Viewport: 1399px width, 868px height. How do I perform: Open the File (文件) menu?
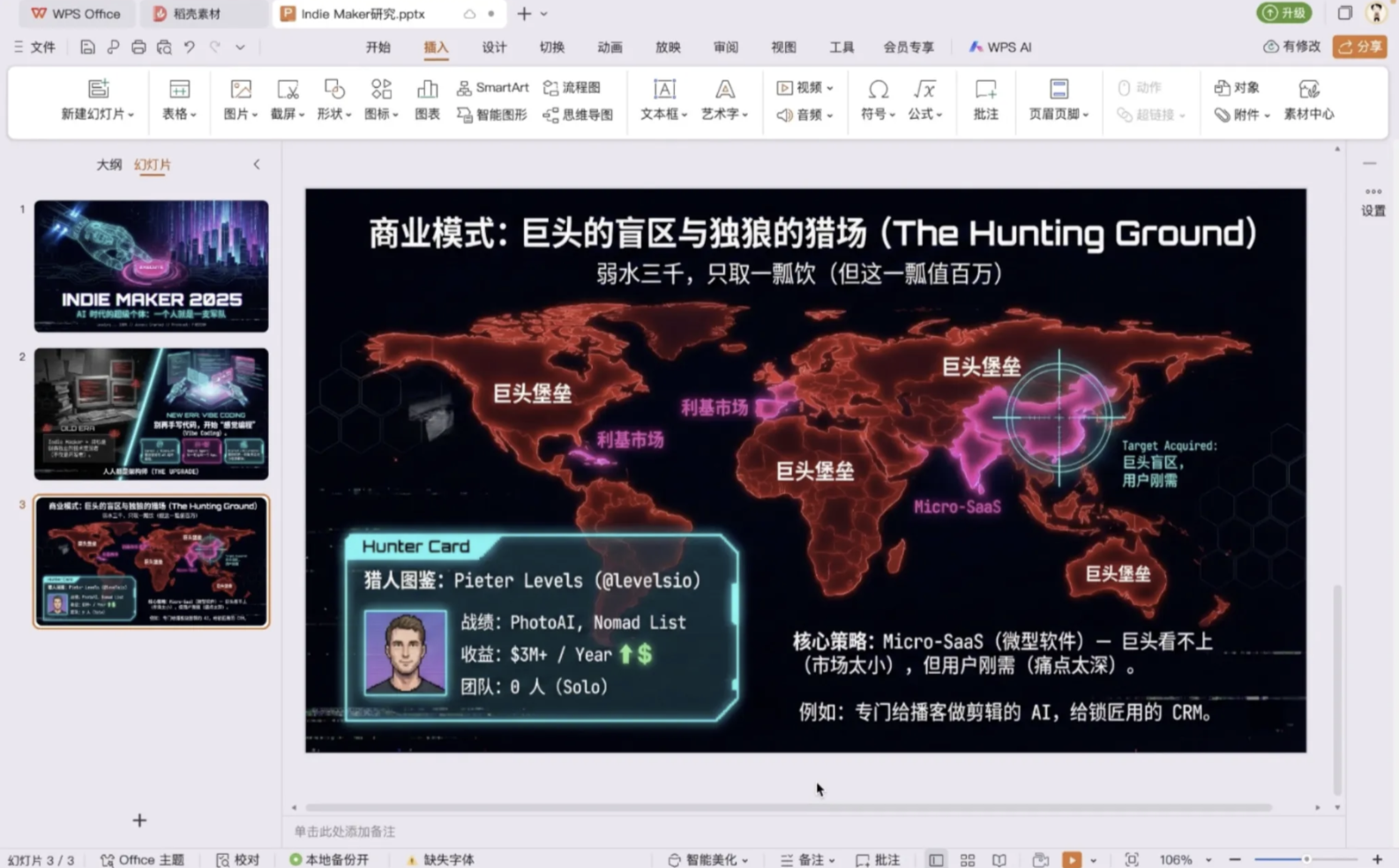point(34,48)
